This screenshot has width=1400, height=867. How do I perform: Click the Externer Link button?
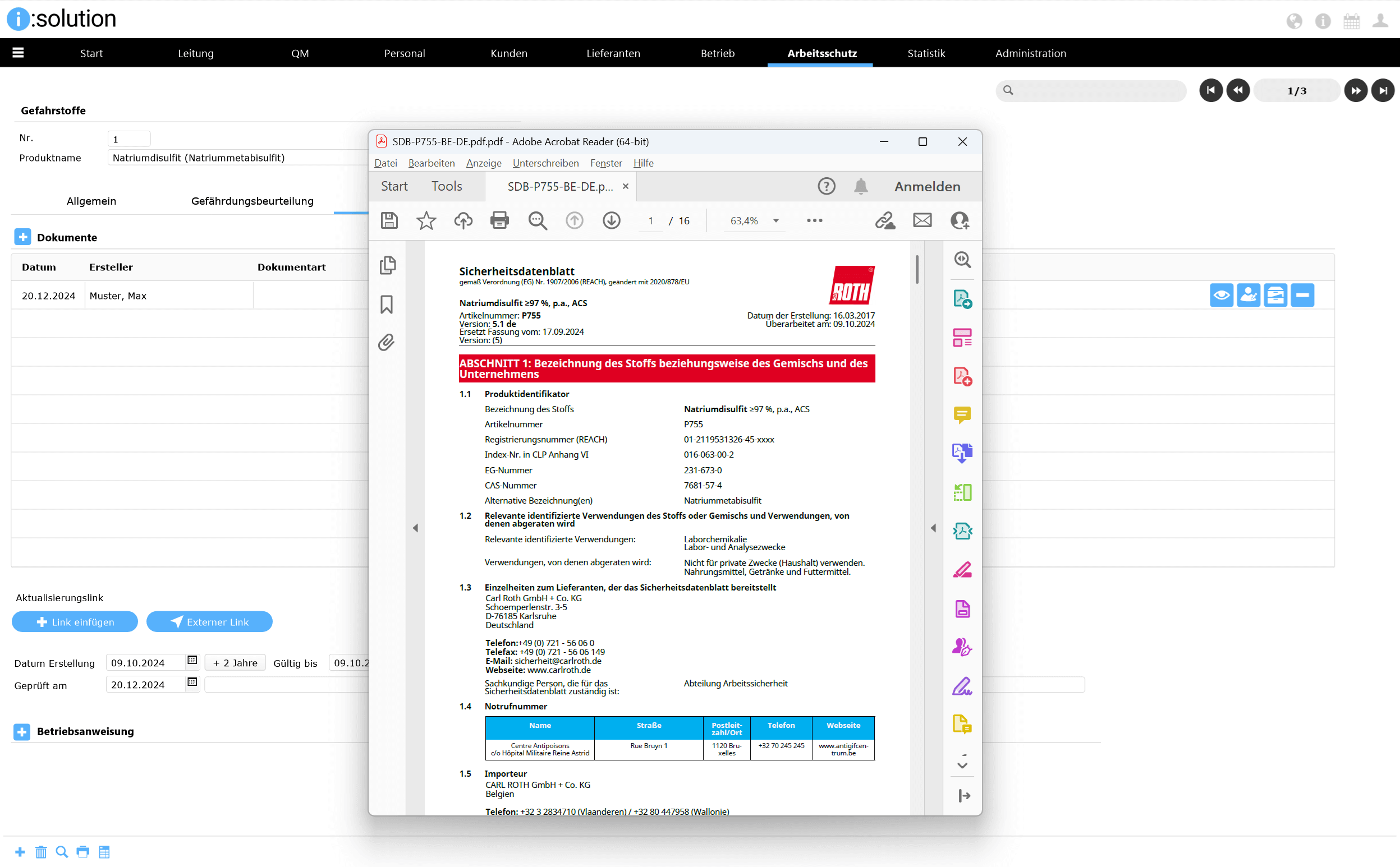pos(209,621)
